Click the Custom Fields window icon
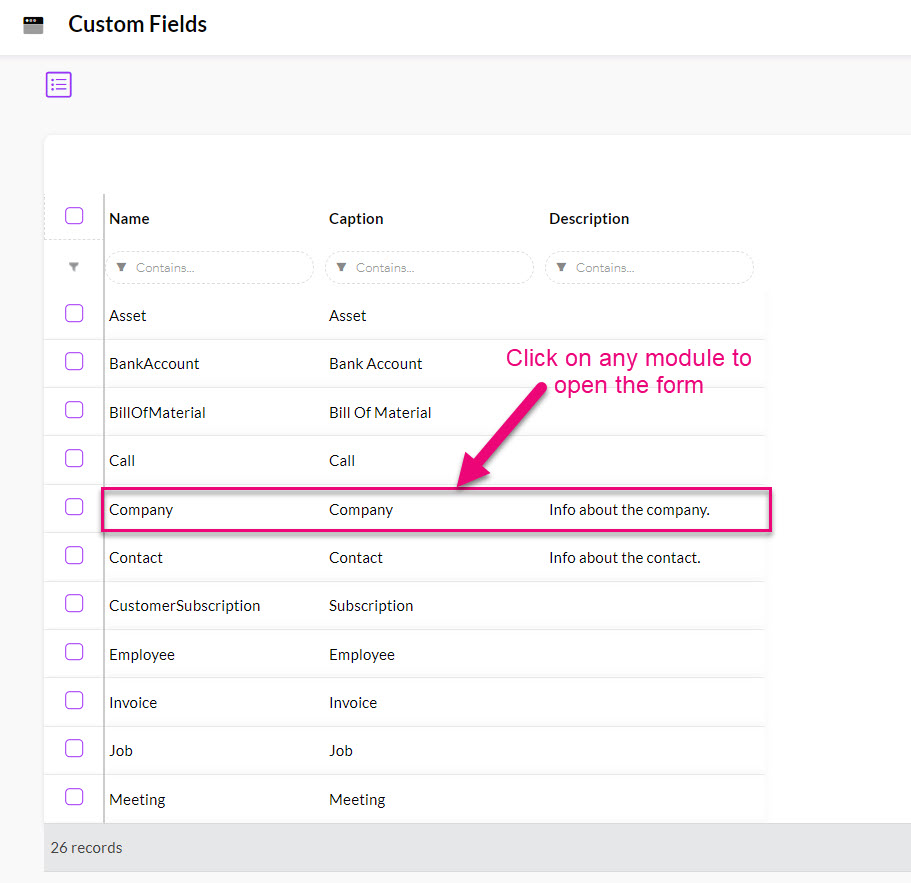Screen dimensions: 911x883 [x=33, y=26]
